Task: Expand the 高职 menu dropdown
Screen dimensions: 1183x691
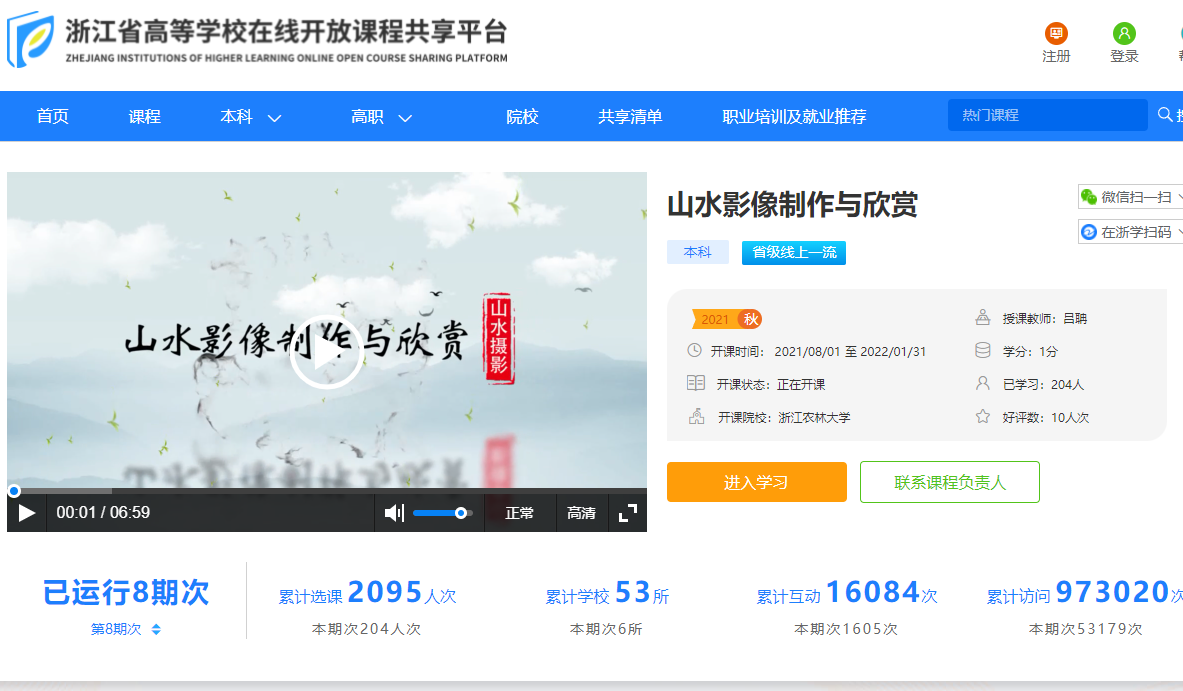Action: pos(381,117)
